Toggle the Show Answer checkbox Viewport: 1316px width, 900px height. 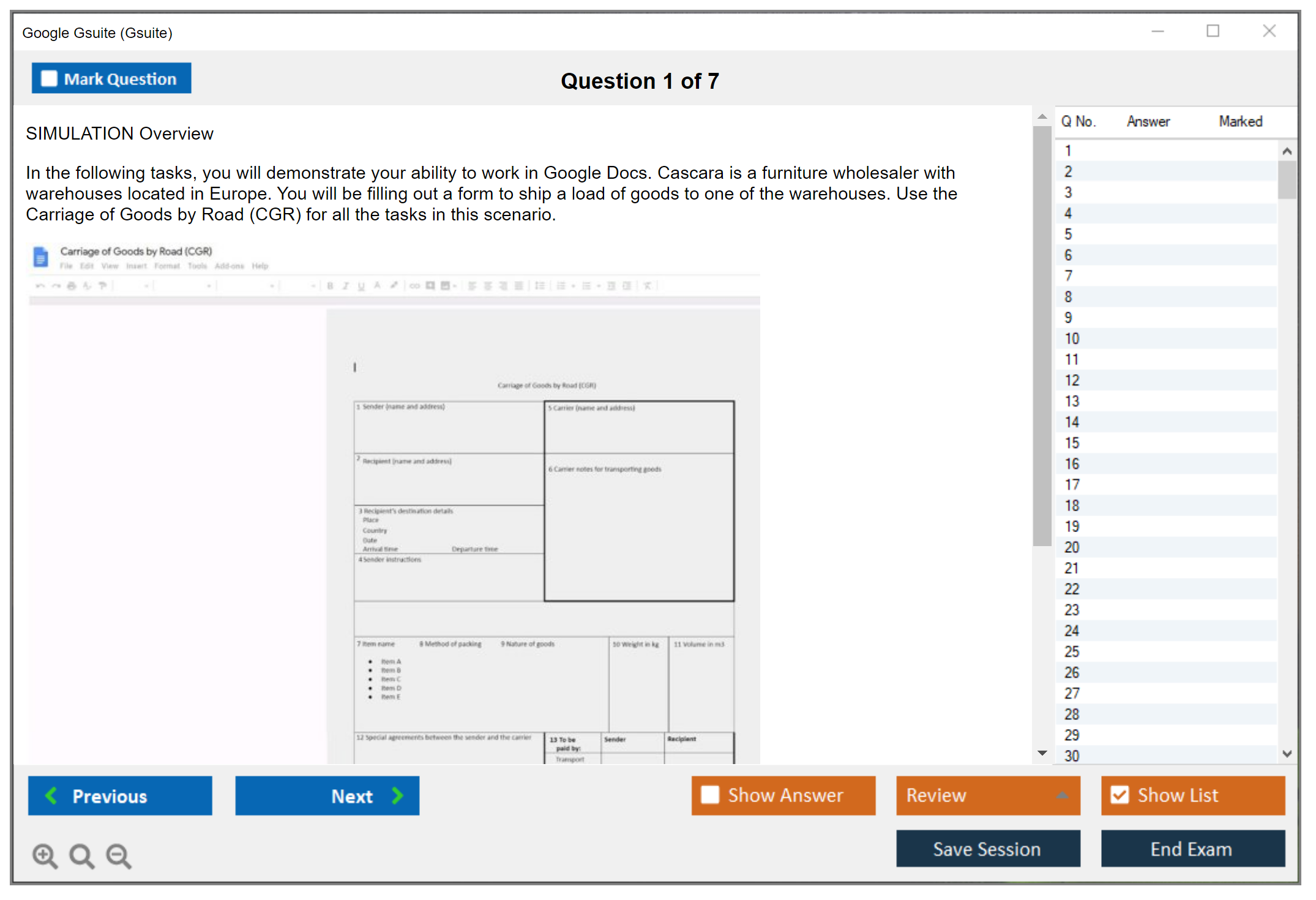click(x=710, y=795)
